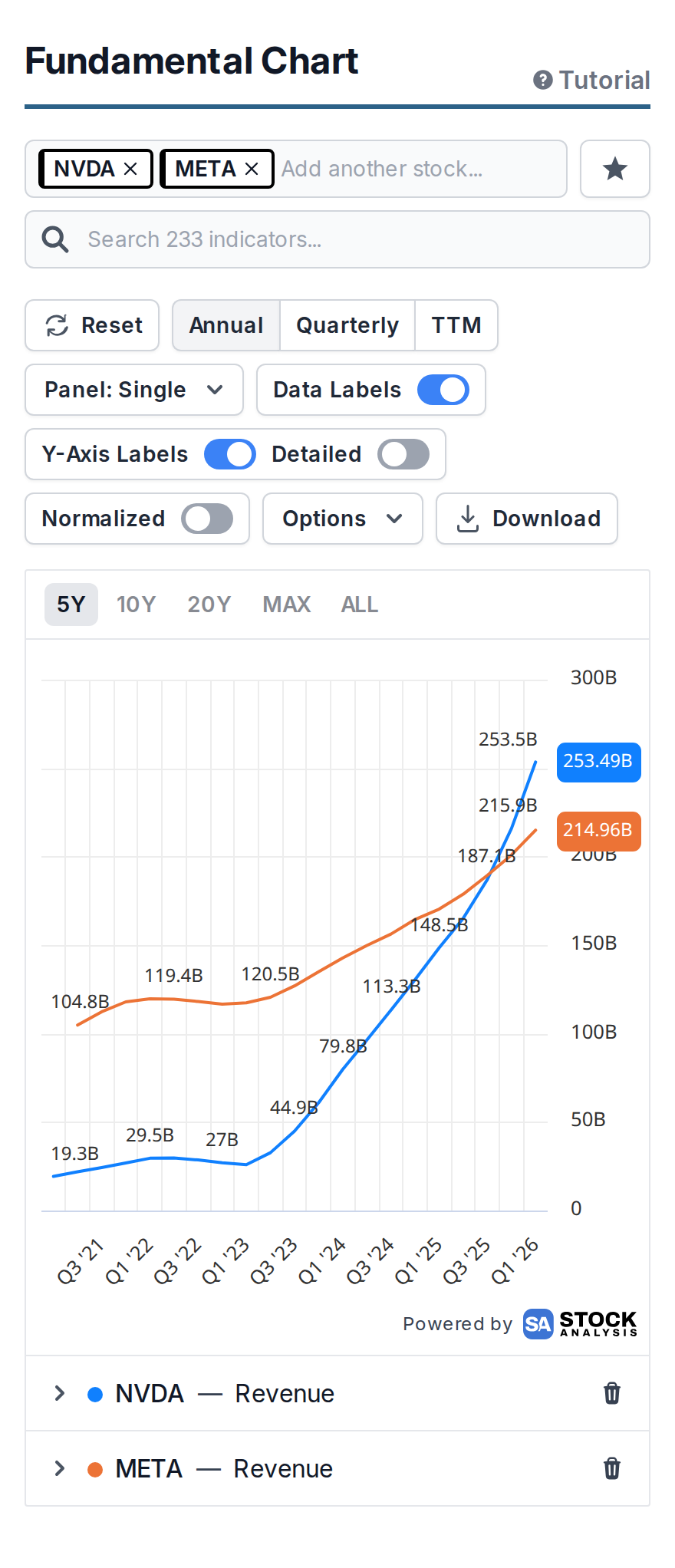Click the Reset button

92,325
